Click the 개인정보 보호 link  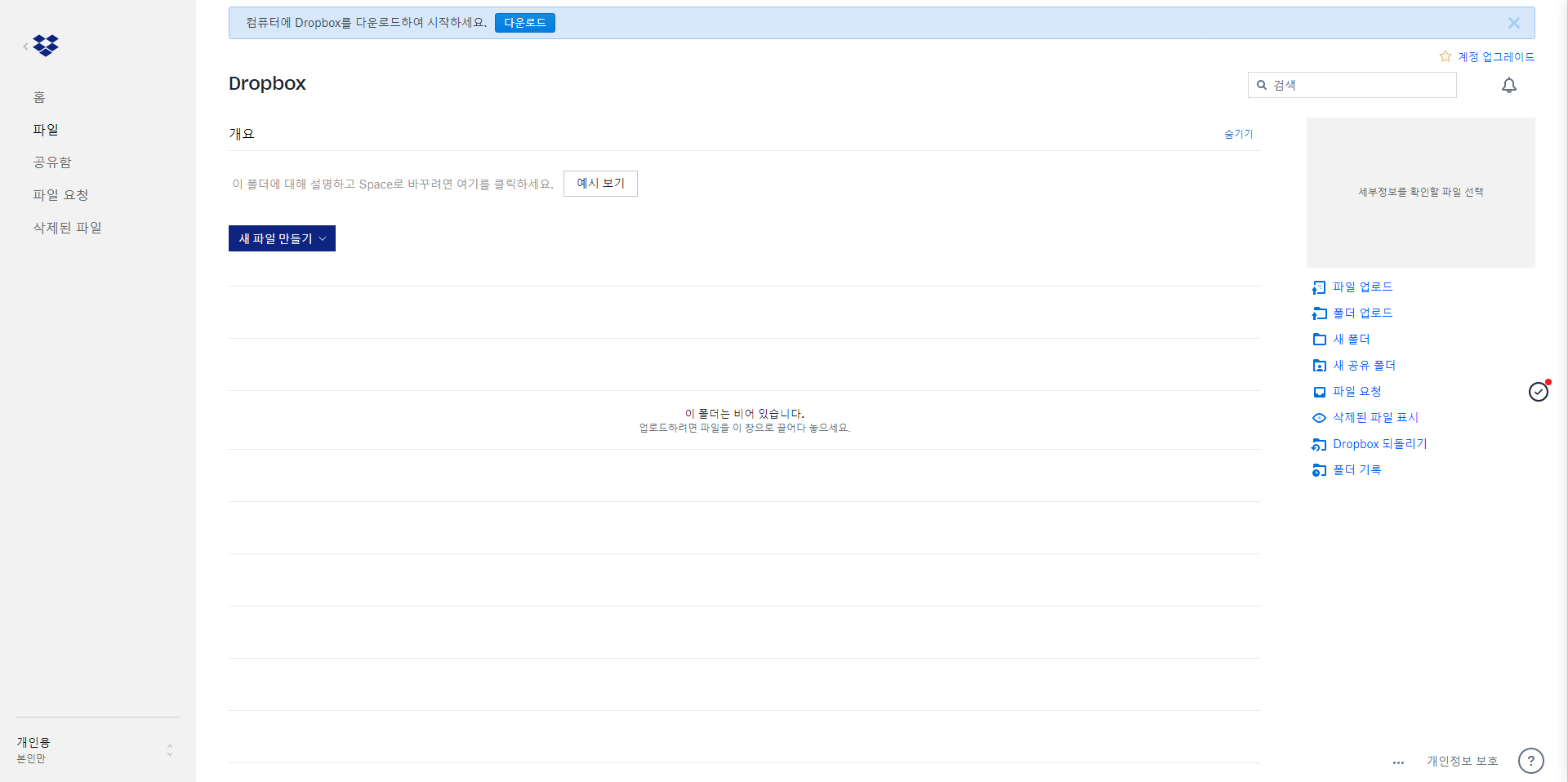tap(1463, 761)
